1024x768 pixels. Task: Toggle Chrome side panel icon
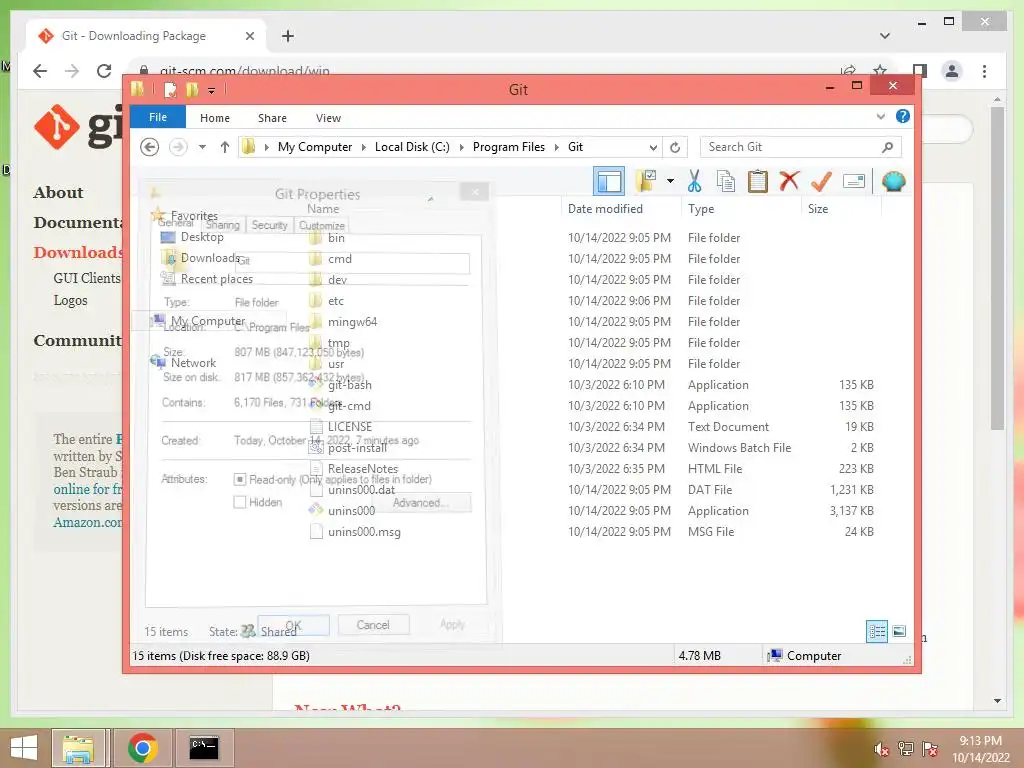coord(920,71)
